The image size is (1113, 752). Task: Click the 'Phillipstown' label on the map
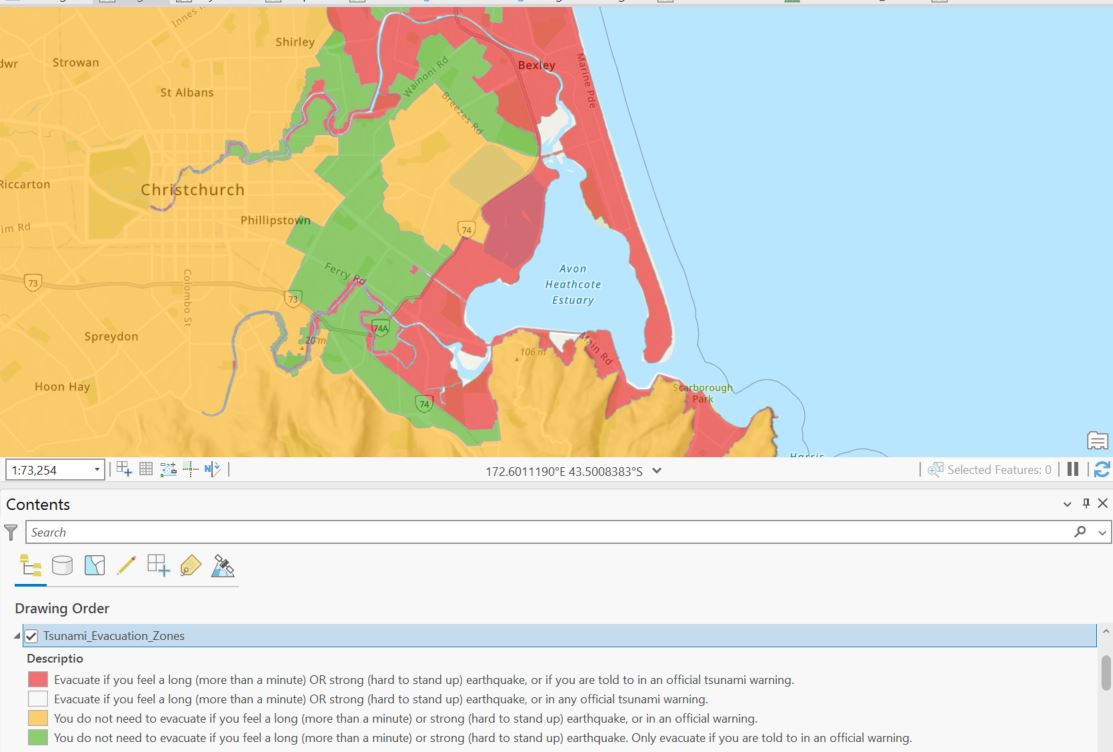click(275, 220)
